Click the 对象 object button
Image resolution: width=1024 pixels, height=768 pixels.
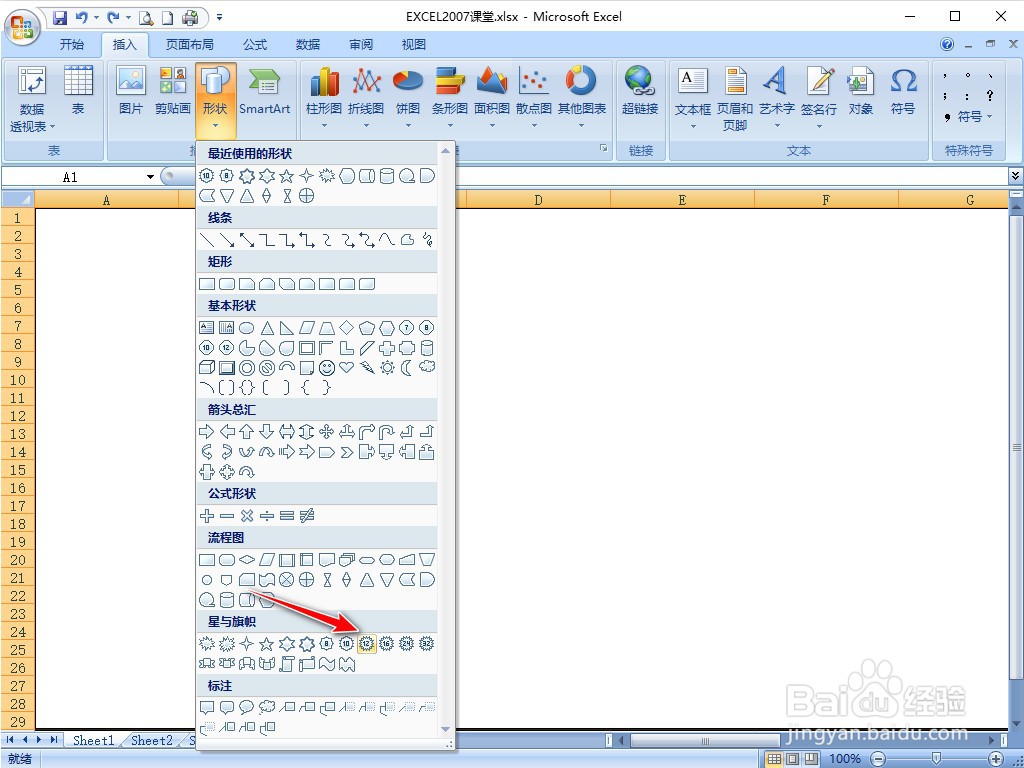click(861, 91)
